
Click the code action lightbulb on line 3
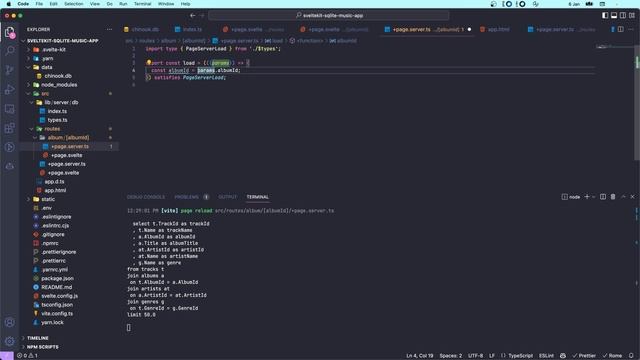(149, 62)
